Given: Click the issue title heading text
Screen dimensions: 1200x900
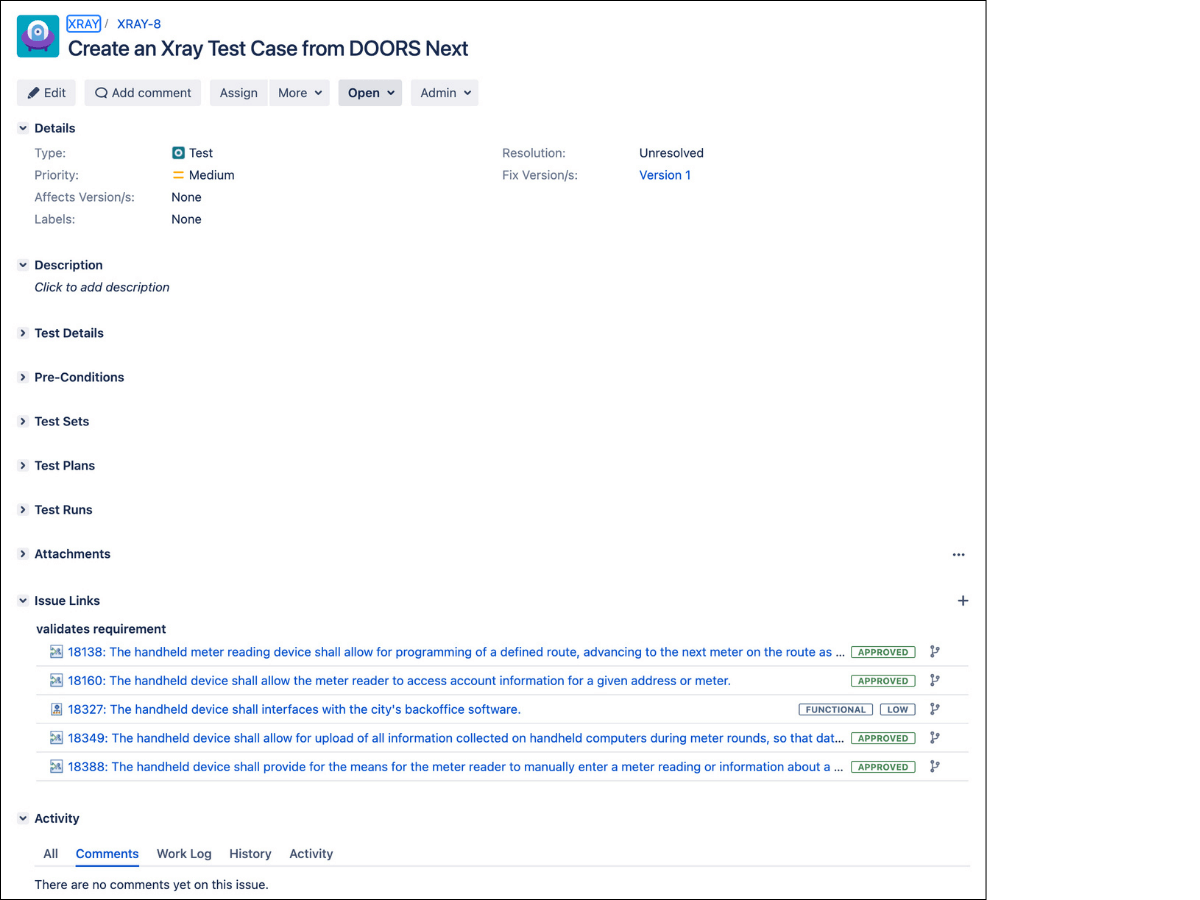Looking at the screenshot, I should click(268, 48).
